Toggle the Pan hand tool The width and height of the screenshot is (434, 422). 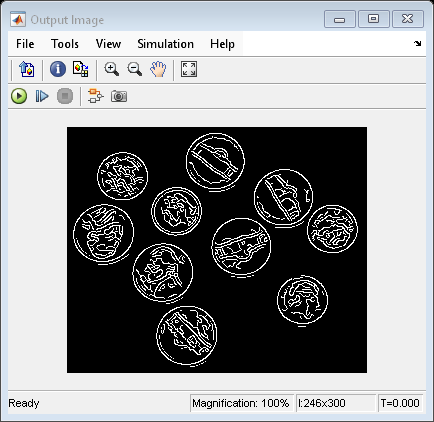pos(158,69)
